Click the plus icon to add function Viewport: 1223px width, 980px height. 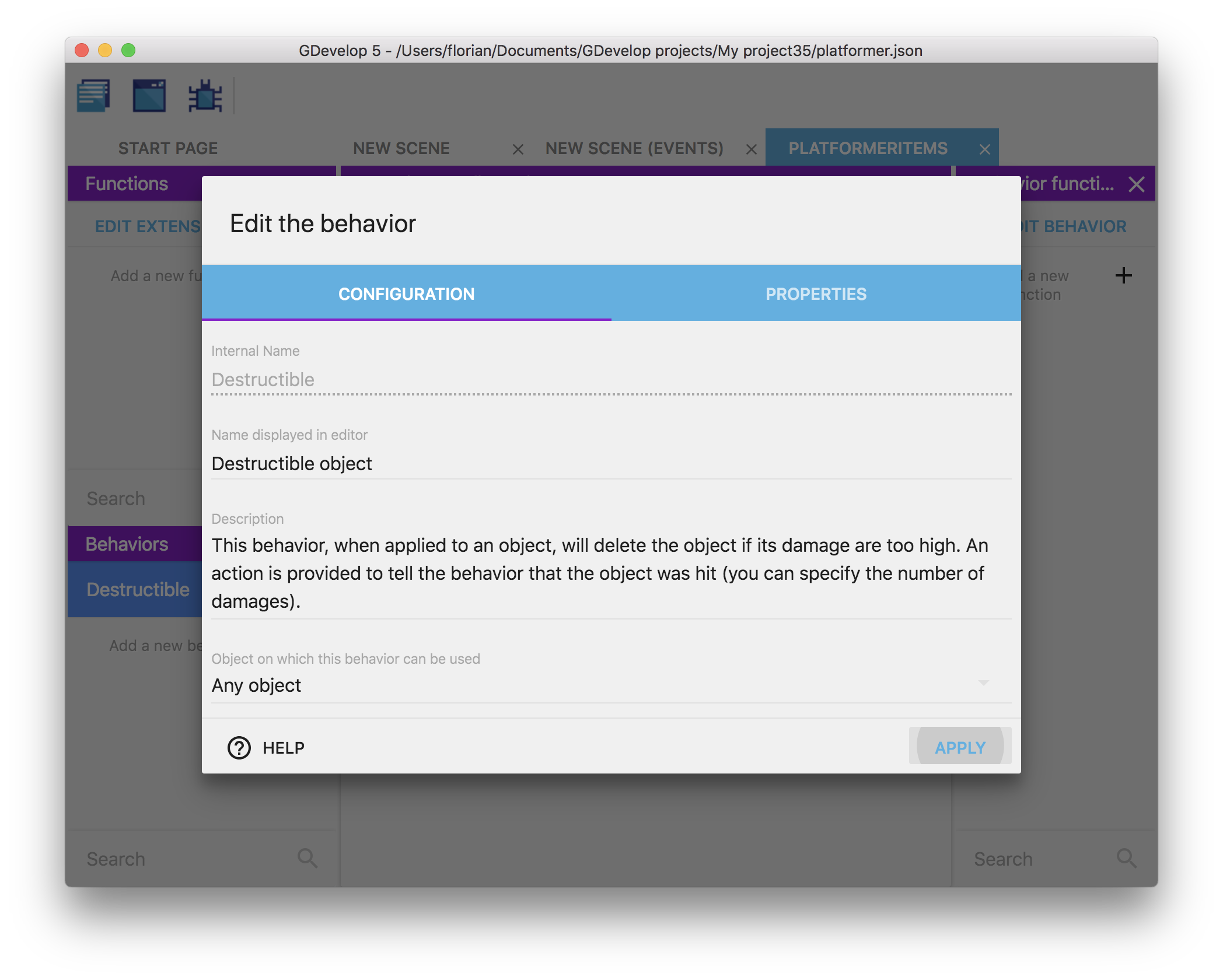pyautogui.click(x=1123, y=275)
